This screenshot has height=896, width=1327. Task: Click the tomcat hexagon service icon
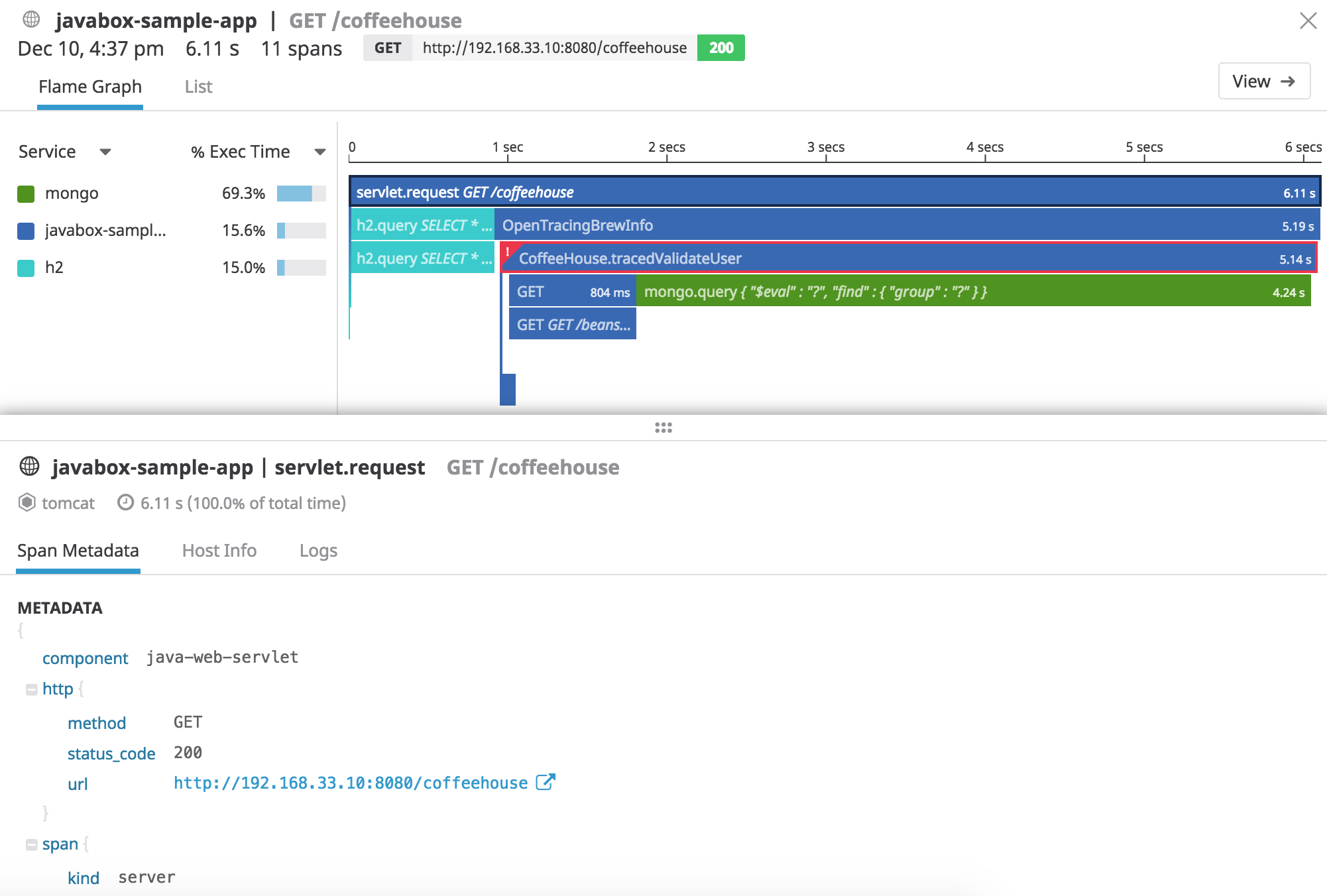pos(27,503)
